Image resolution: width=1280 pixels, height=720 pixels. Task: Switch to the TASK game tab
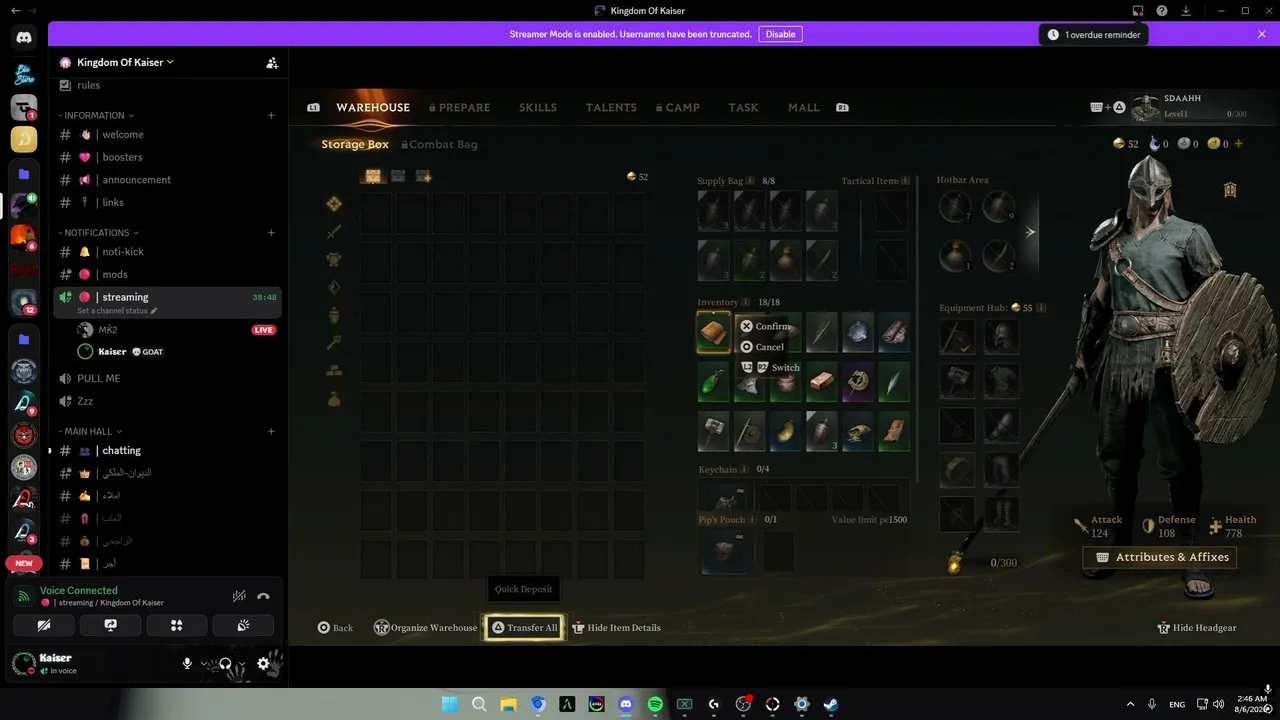(743, 108)
